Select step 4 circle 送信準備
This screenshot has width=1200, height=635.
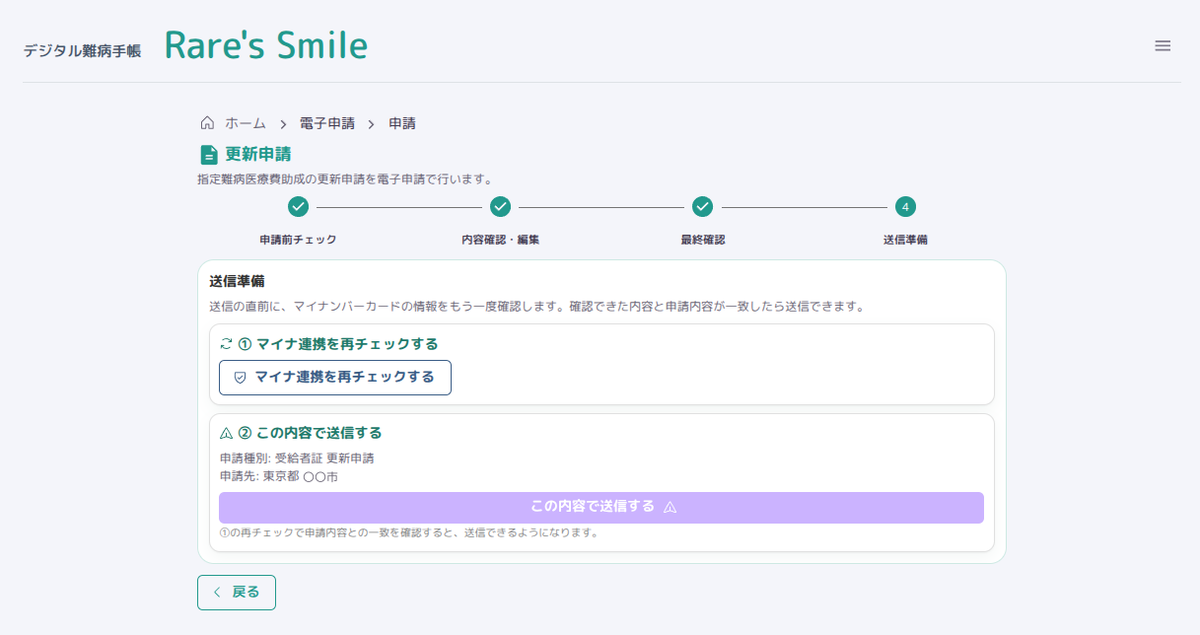[x=905, y=207]
